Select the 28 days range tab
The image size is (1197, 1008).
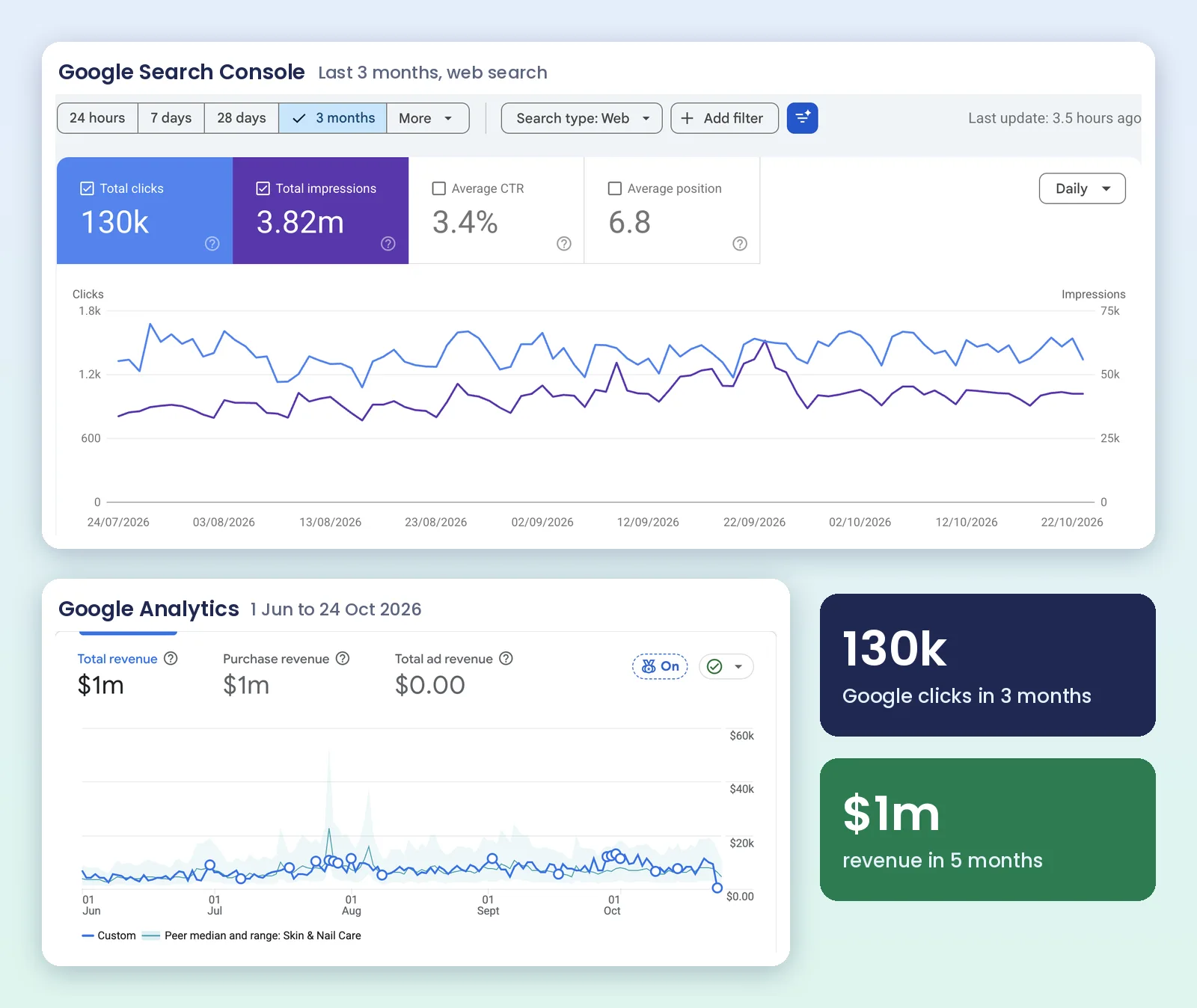pyautogui.click(x=241, y=118)
